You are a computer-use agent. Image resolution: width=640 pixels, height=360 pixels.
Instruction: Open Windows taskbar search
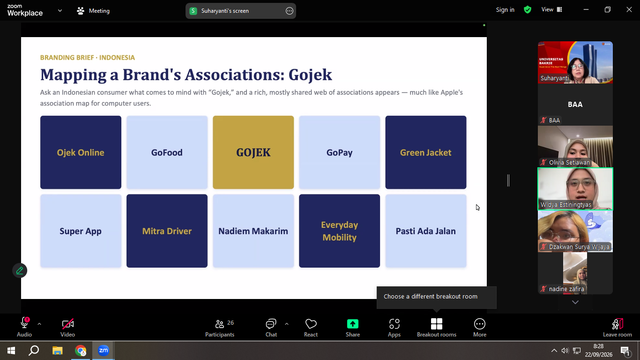click(x=34, y=351)
